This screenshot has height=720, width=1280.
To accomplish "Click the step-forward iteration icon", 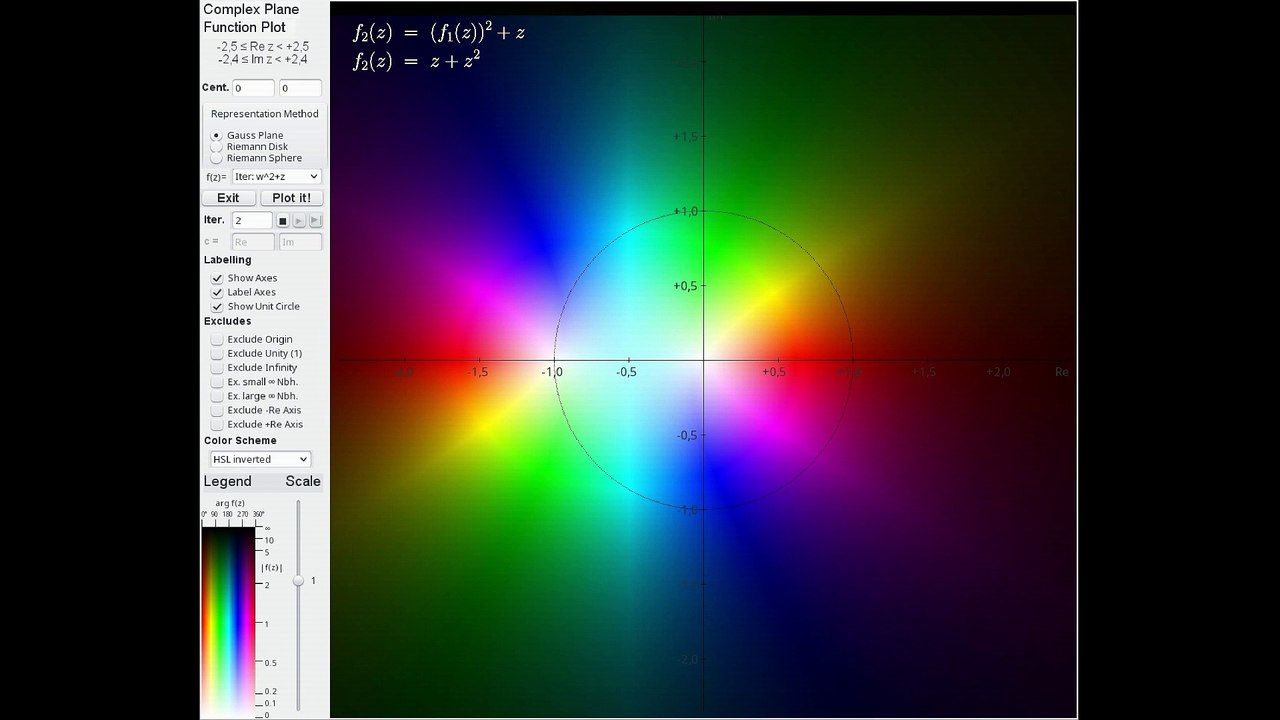I will (x=315, y=220).
